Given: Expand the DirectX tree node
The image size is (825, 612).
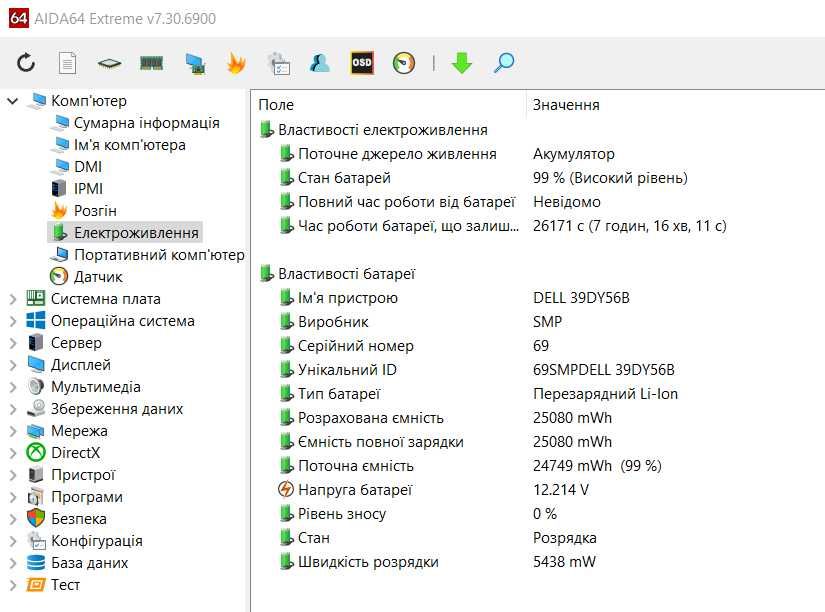Looking at the screenshot, I should pyautogui.click(x=13, y=453).
